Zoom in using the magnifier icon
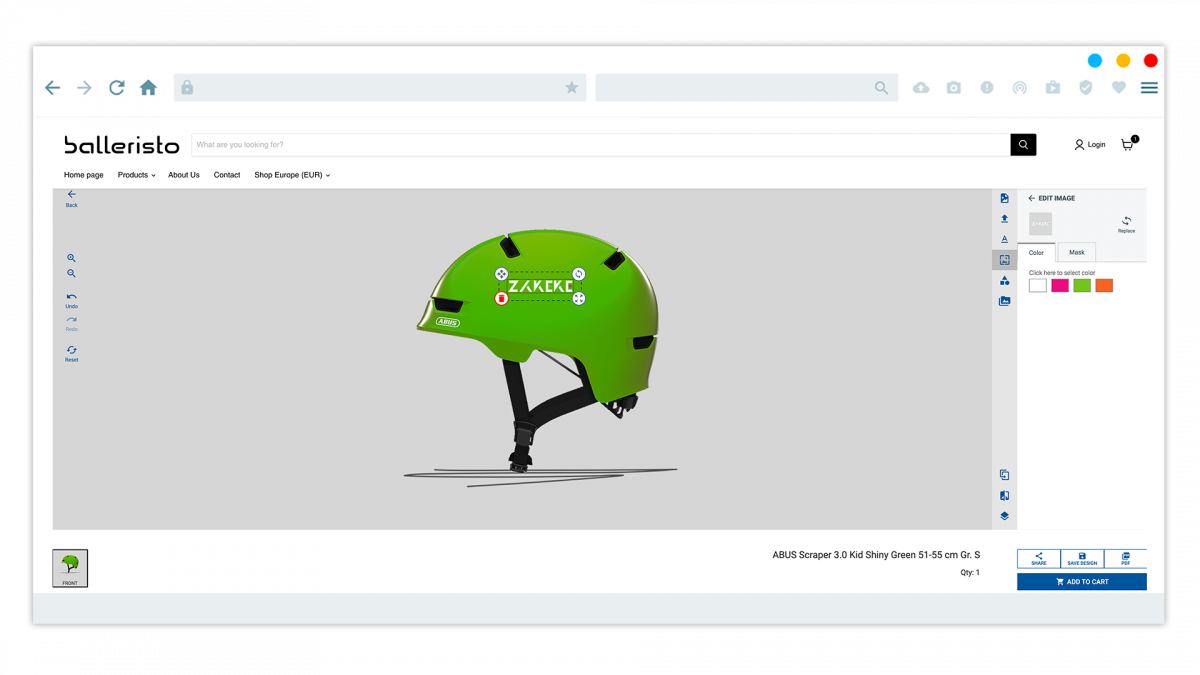The height and width of the screenshot is (675, 1200). [x=71, y=257]
